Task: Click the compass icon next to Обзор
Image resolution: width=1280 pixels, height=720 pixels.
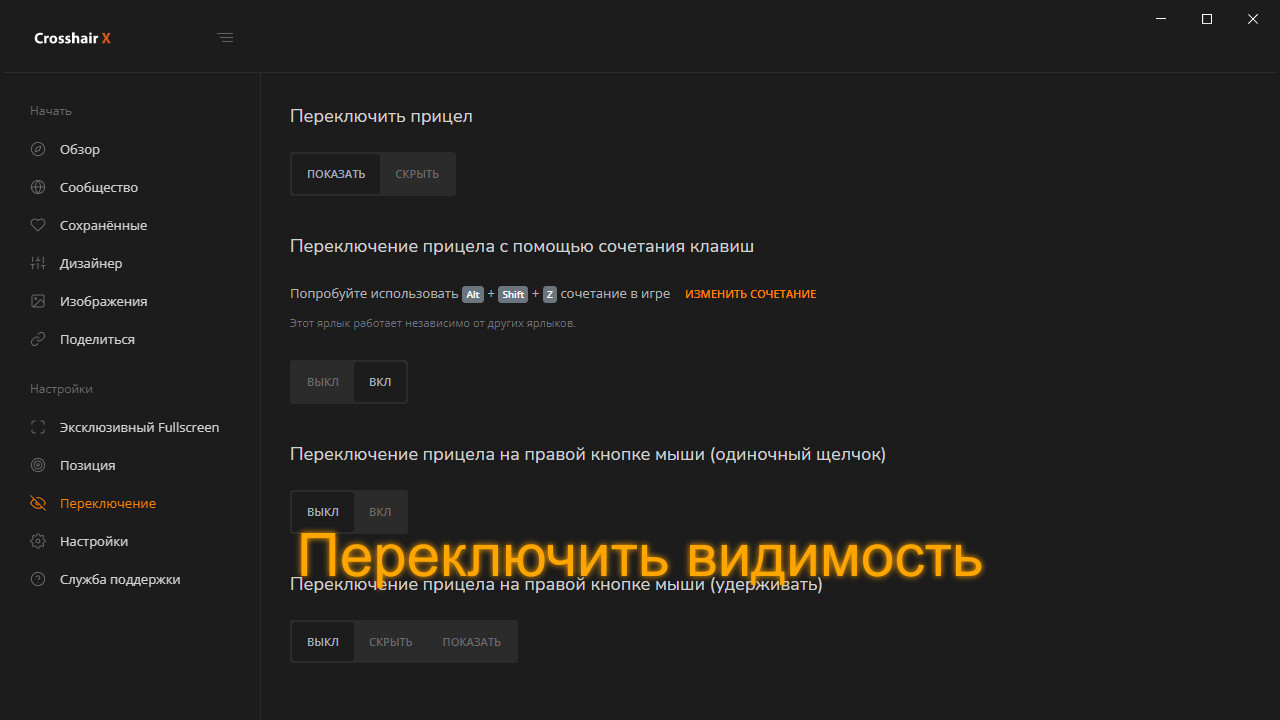Action: (x=38, y=149)
